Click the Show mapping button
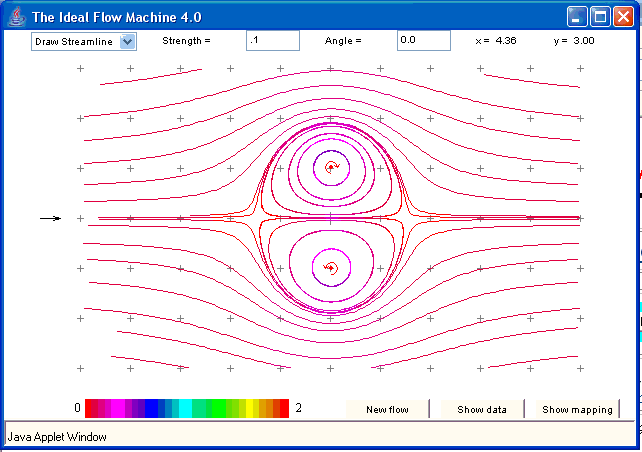642x452 pixels. 577,409
